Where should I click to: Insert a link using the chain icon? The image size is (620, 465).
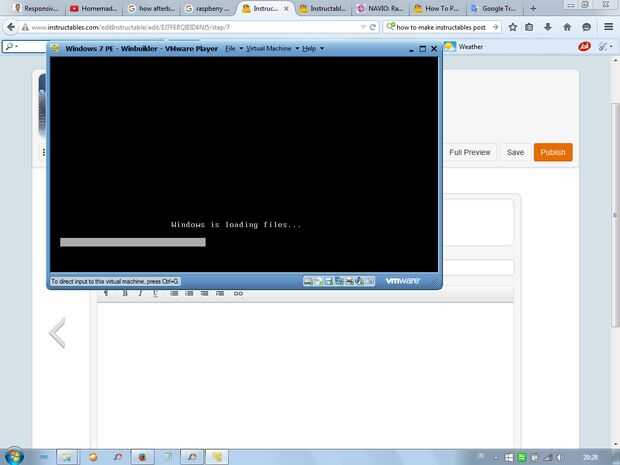(x=238, y=293)
